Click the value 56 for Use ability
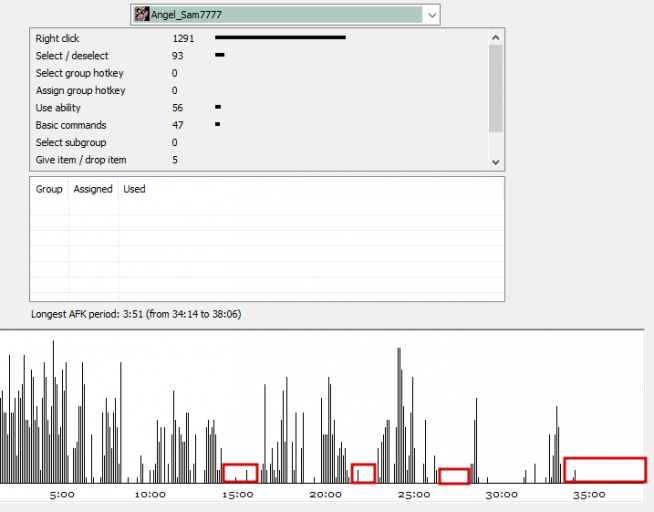The image size is (654, 512). 177,108
